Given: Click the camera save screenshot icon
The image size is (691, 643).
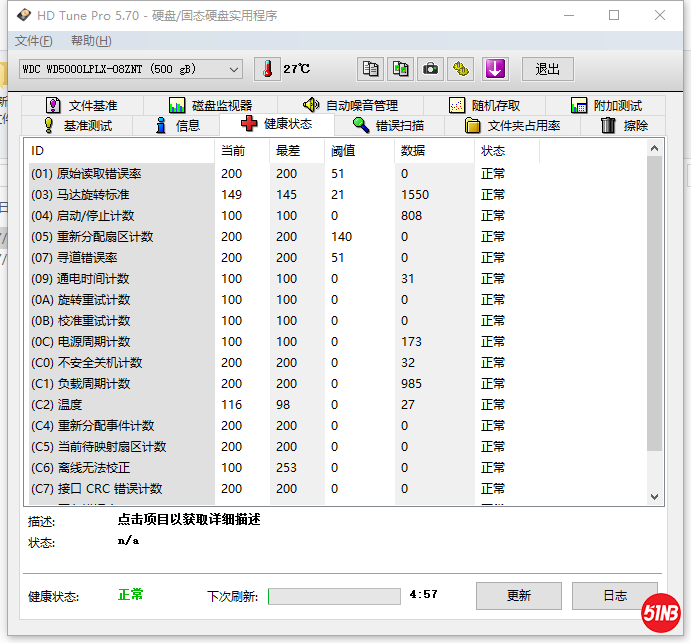Looking at the screenshot, I should click(430, 69).
